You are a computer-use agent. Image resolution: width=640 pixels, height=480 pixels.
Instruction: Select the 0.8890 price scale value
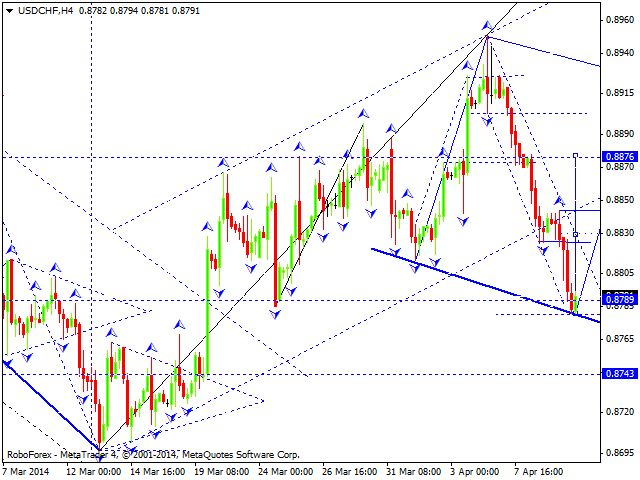click(620, 134)
